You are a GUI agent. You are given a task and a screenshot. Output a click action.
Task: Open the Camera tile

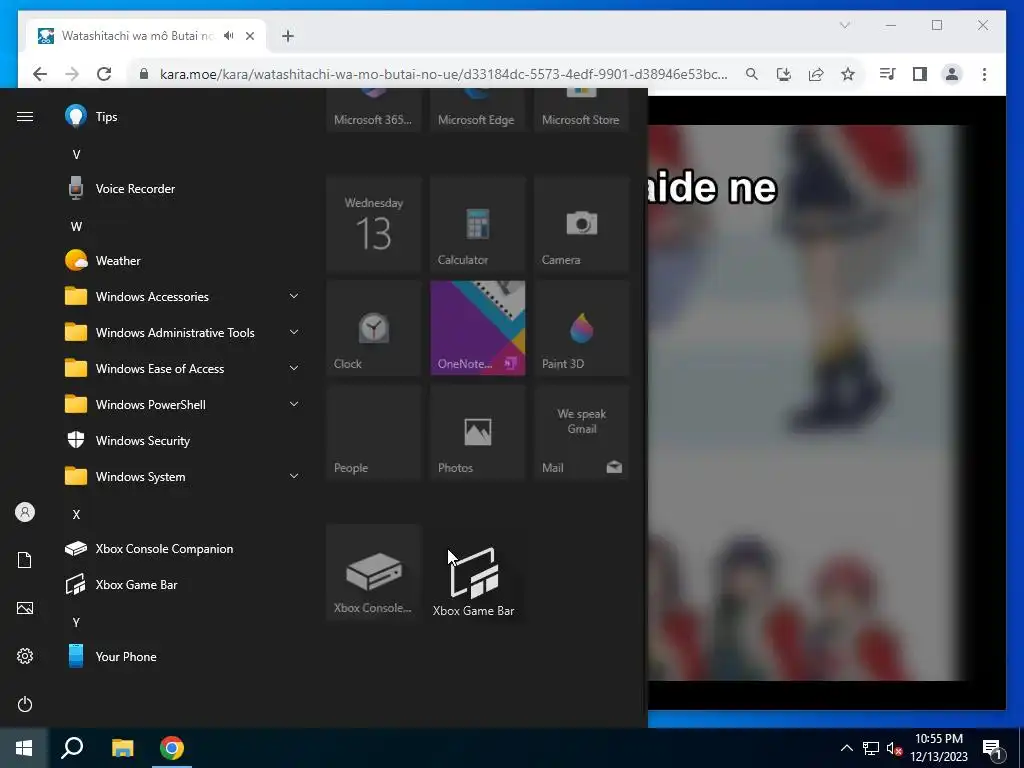581,224
